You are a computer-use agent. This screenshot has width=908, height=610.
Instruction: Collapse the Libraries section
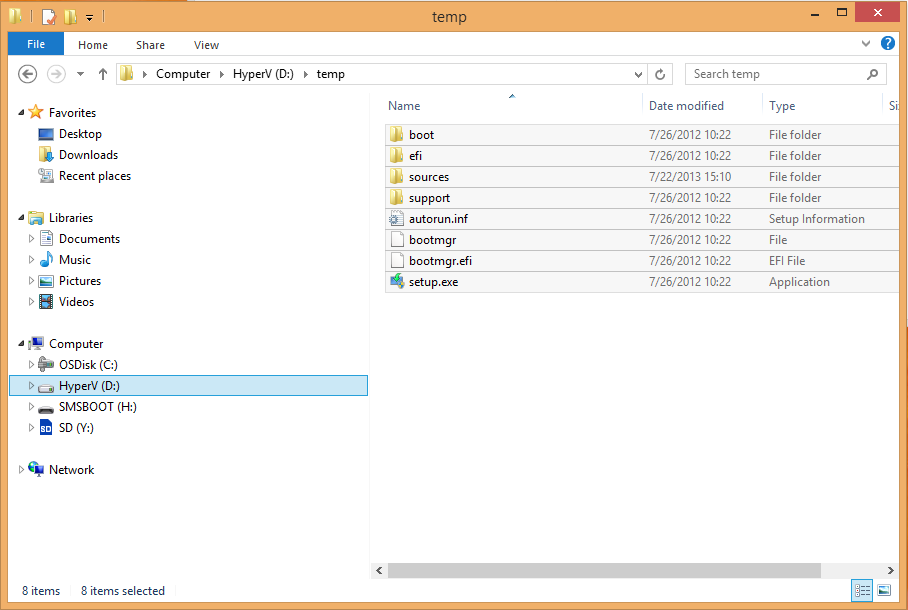(x=21, y=218)
